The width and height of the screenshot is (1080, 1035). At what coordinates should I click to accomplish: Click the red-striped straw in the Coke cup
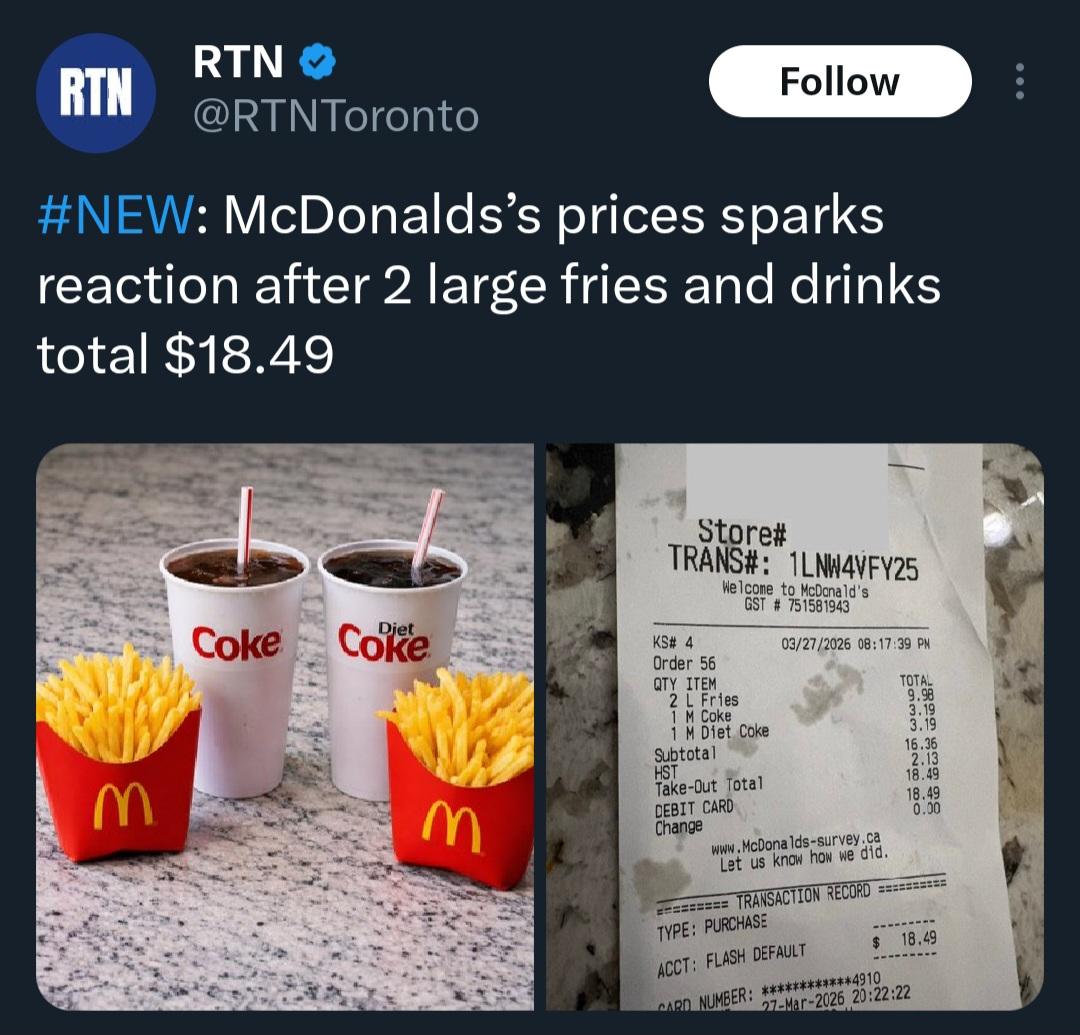click(x=244, y=527)
